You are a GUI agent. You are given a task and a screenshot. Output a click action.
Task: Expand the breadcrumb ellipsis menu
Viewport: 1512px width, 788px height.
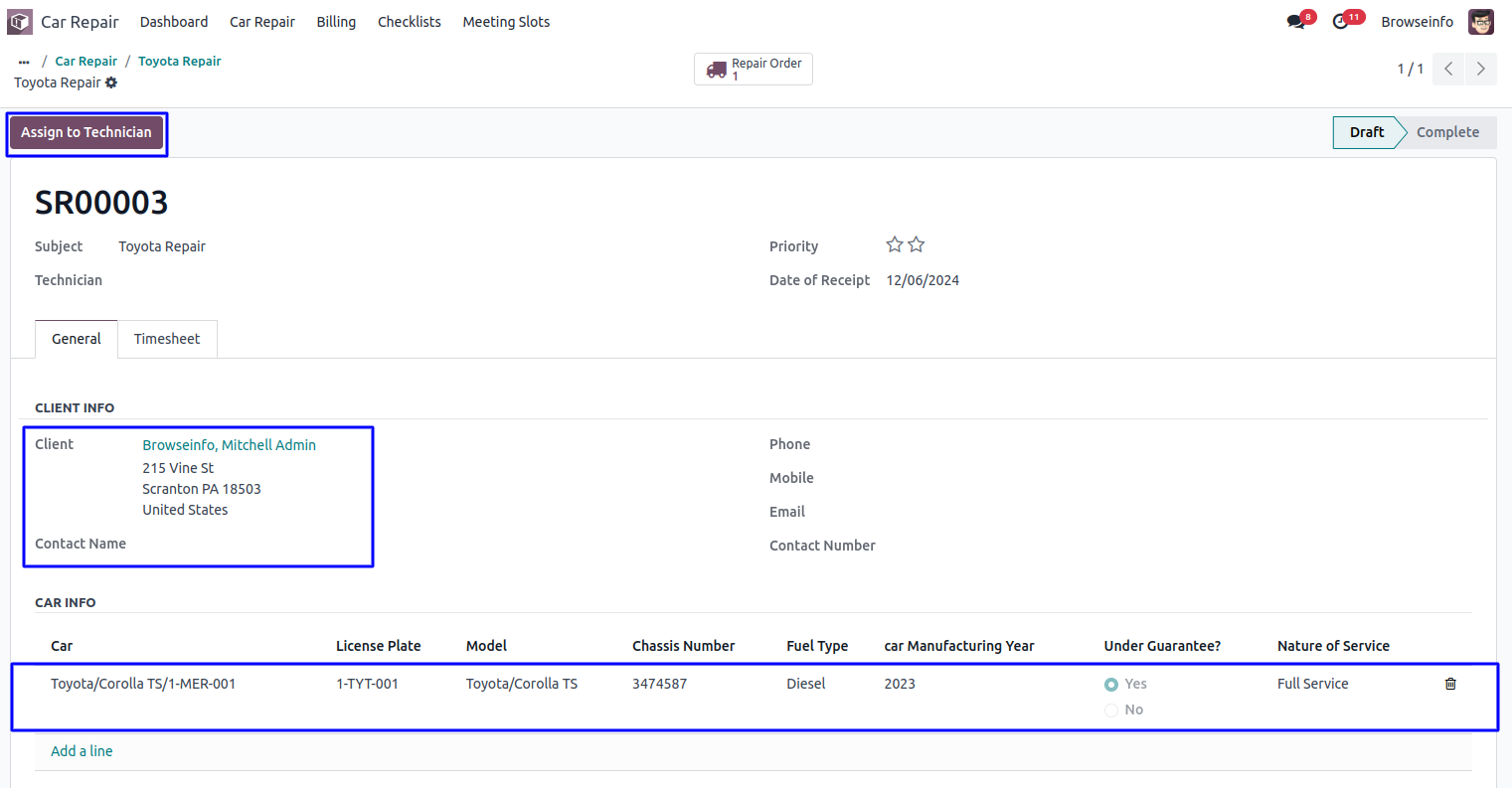[24, 62]
